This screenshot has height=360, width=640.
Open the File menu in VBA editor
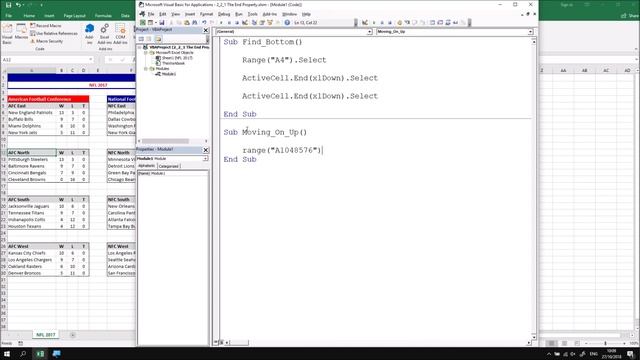click(151, 14)
